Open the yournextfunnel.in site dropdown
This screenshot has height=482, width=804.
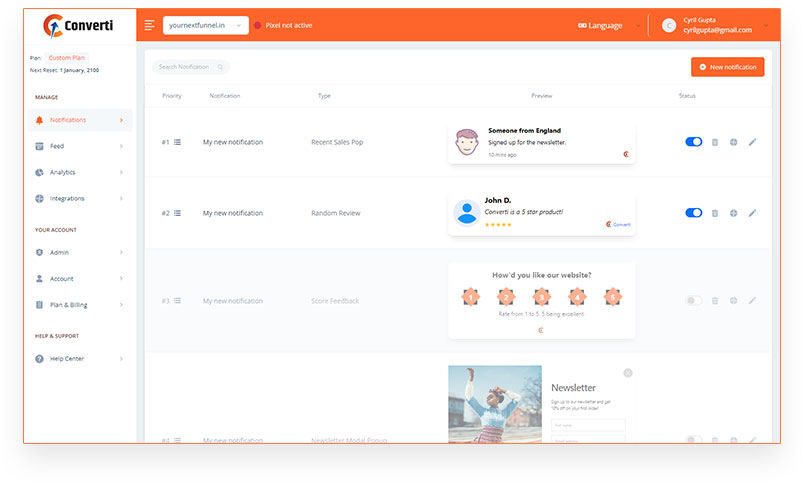point(206,25)
